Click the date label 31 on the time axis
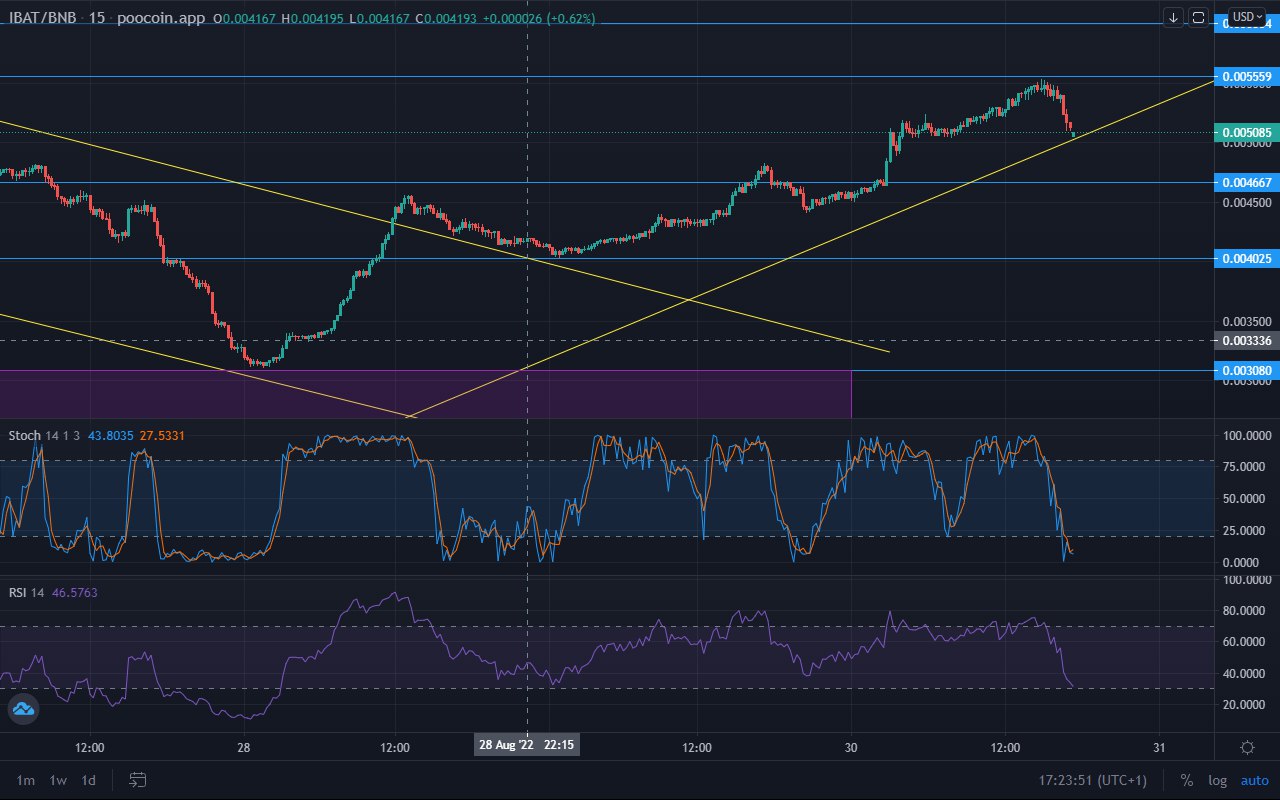Image resolution: width=1280 pixels, height=800 pixels. click(1159, 747)
